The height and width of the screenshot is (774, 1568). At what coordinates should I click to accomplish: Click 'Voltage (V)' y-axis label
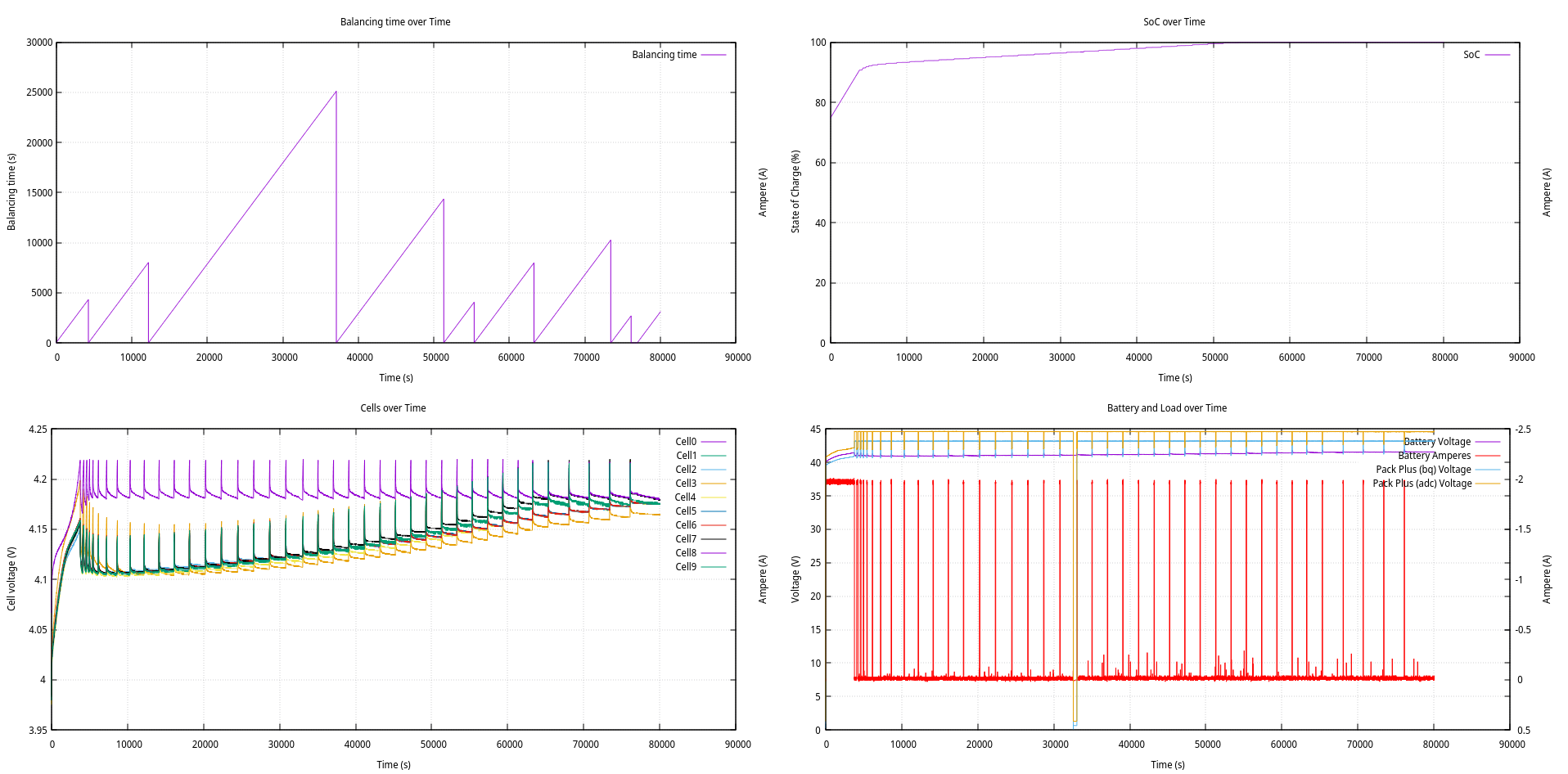pos(795,578)
